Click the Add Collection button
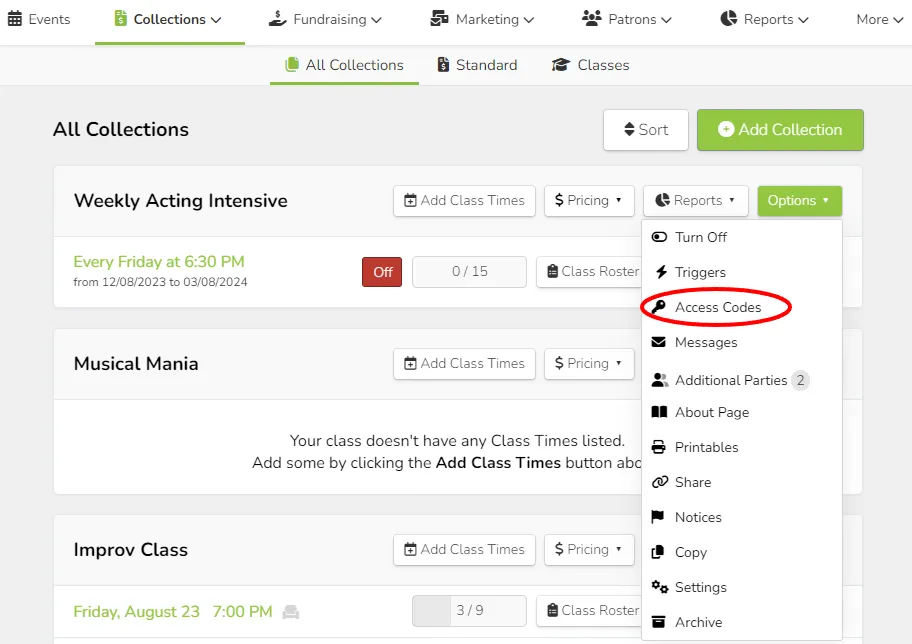The height and width of the screenshot is (644, 912). click(x=780, y=130)
